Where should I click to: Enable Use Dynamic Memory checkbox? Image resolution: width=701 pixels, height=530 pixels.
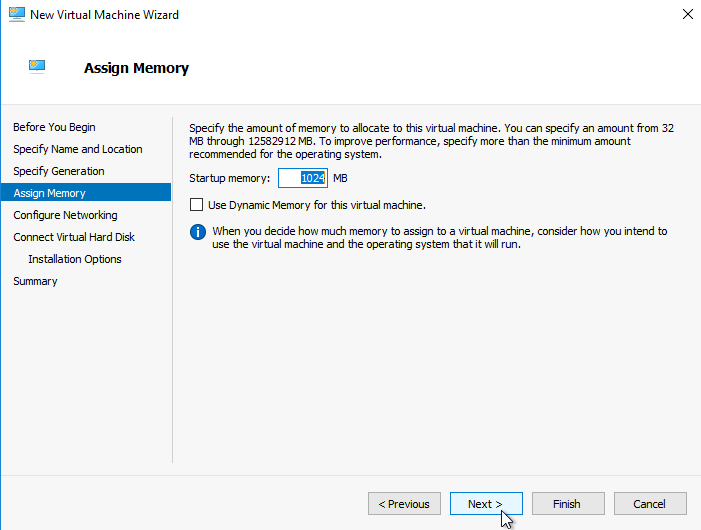pos(196,205)
